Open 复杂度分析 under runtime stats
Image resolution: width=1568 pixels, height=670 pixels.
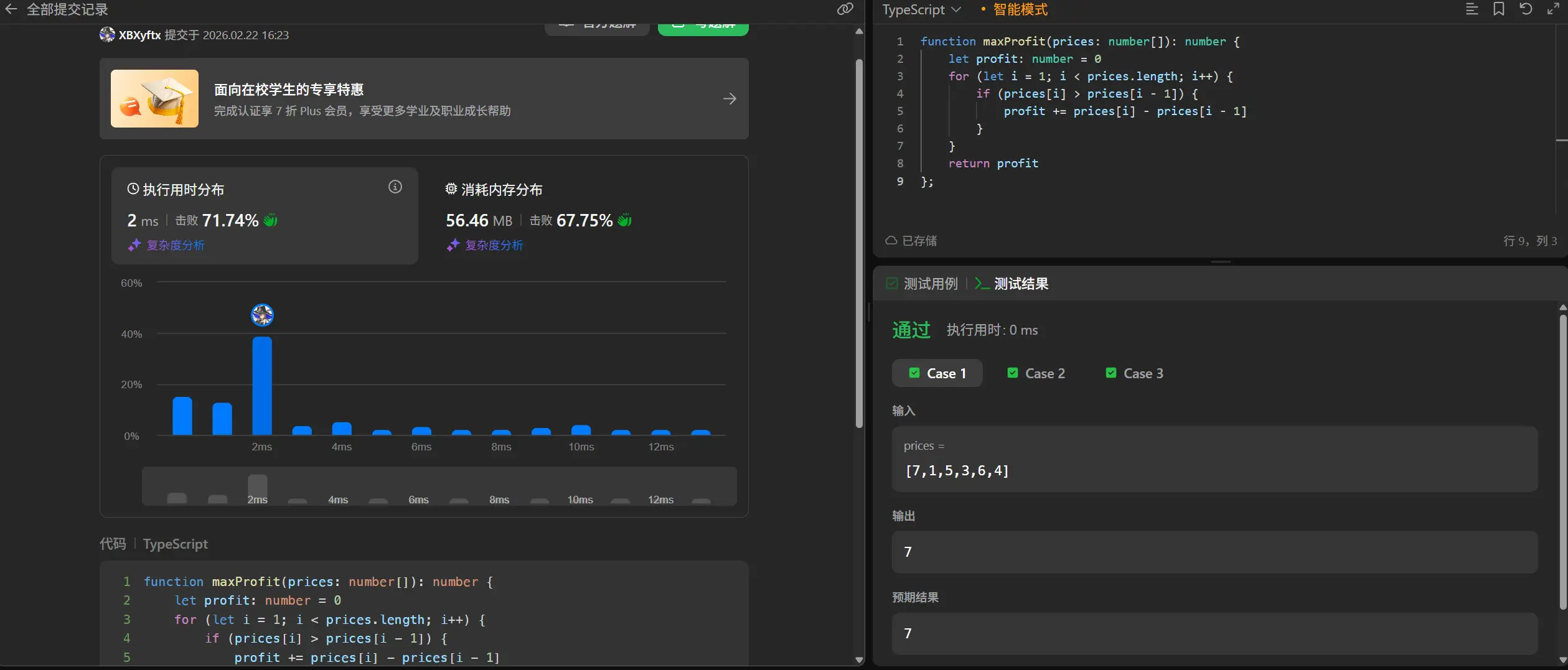[175, 246]
